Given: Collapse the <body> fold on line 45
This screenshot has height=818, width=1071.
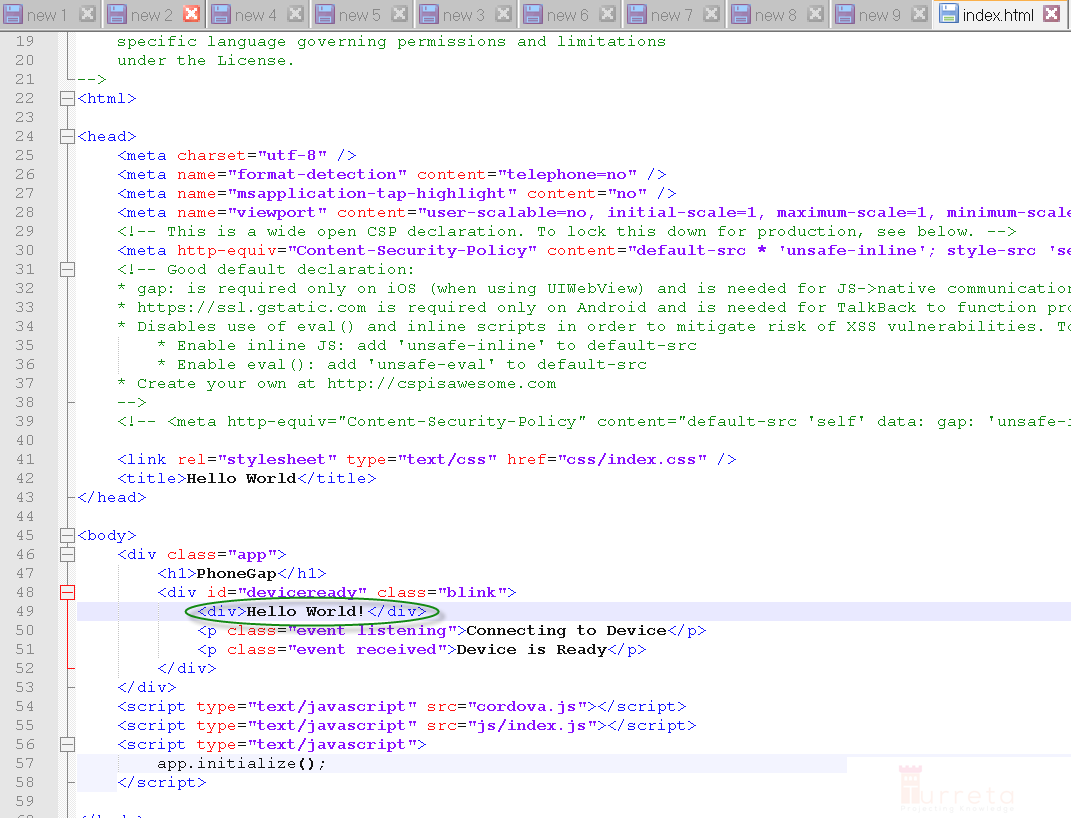Looking at the screenshot, I should point(67,535).
